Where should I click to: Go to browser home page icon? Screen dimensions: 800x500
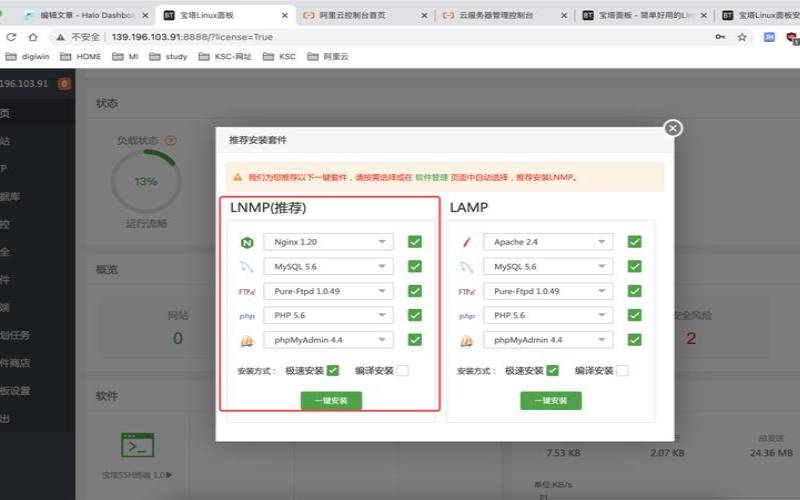(x=33, y=37)
